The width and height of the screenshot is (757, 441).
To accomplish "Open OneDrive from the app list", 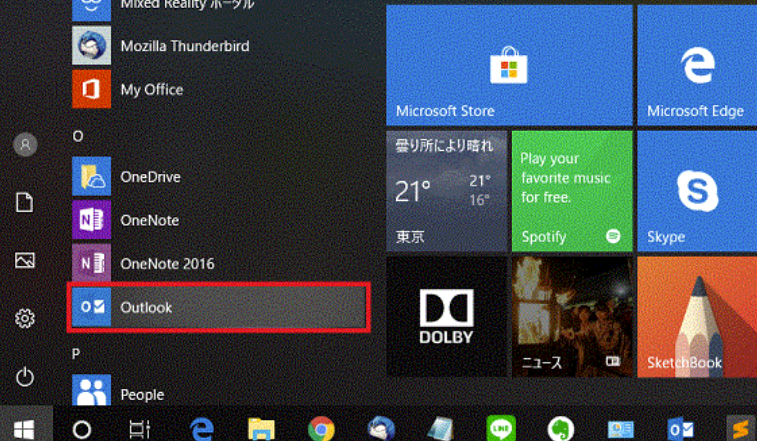I will pos(219,177).
